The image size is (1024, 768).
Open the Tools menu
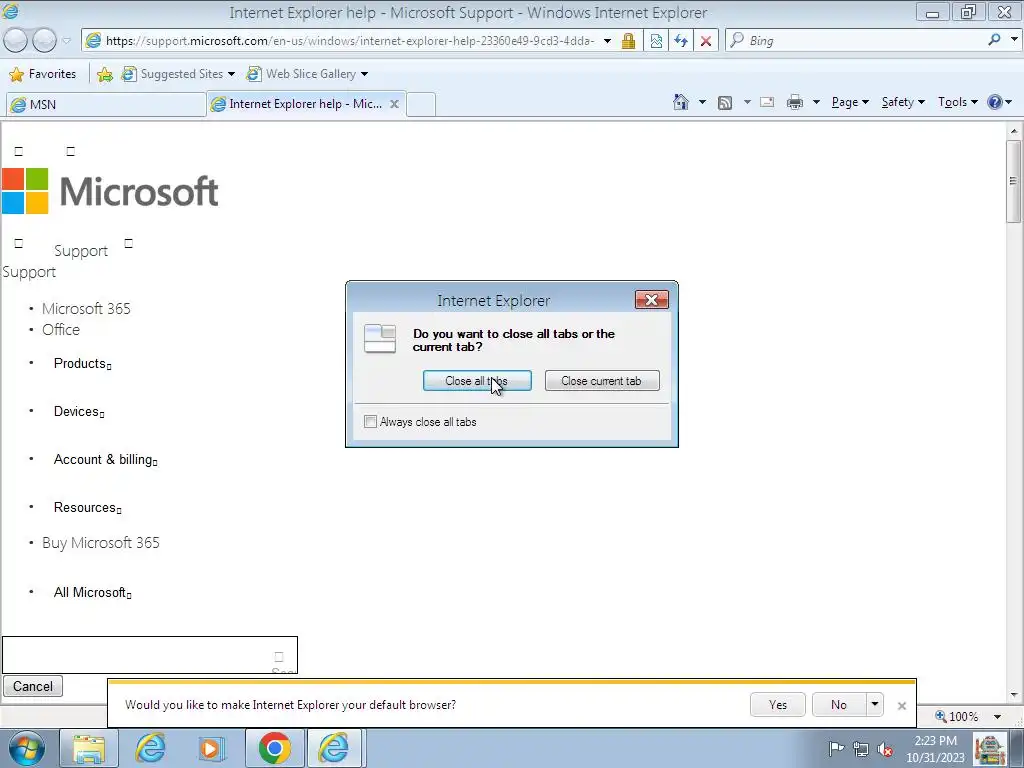957,102
